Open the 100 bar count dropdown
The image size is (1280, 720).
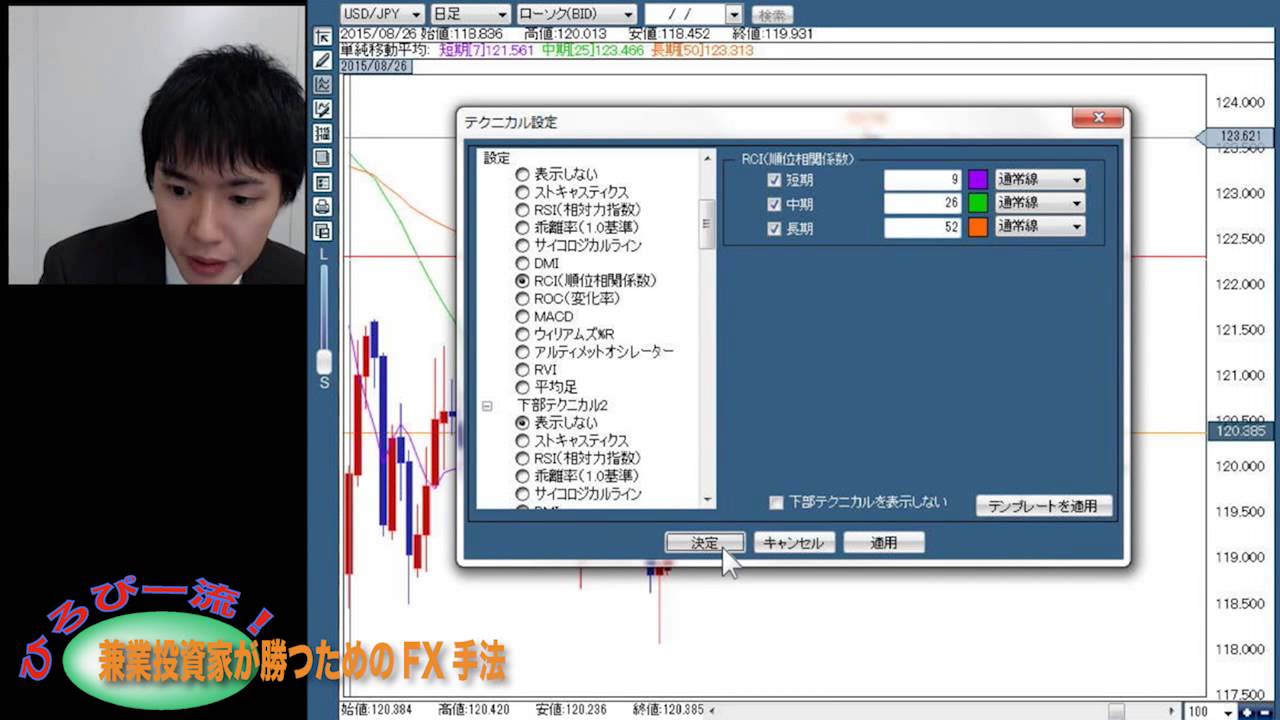click(1229, 712)
